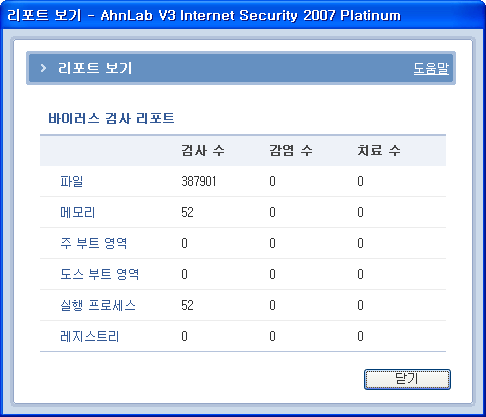Click the 파일 infected count value

pyautogui.click(x=272, y=181)
